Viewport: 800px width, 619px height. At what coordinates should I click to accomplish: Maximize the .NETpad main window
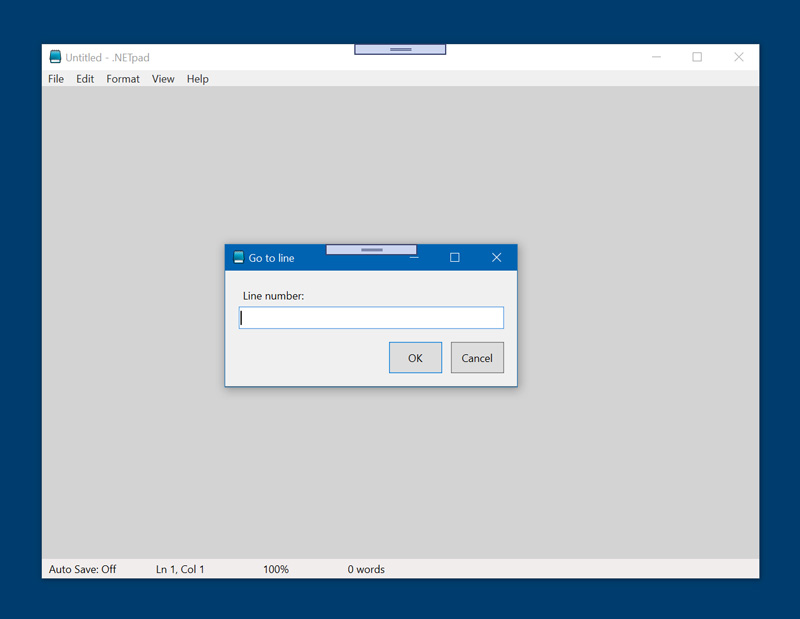697,57
